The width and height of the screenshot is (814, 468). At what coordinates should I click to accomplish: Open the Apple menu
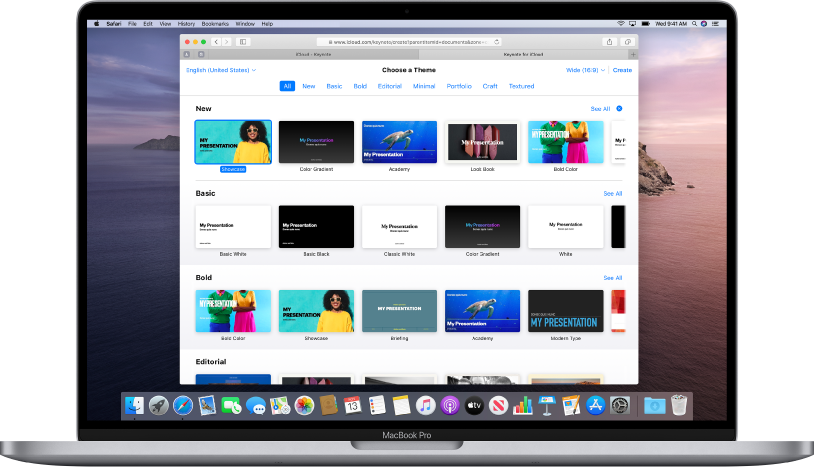click(x=97, y=24)
